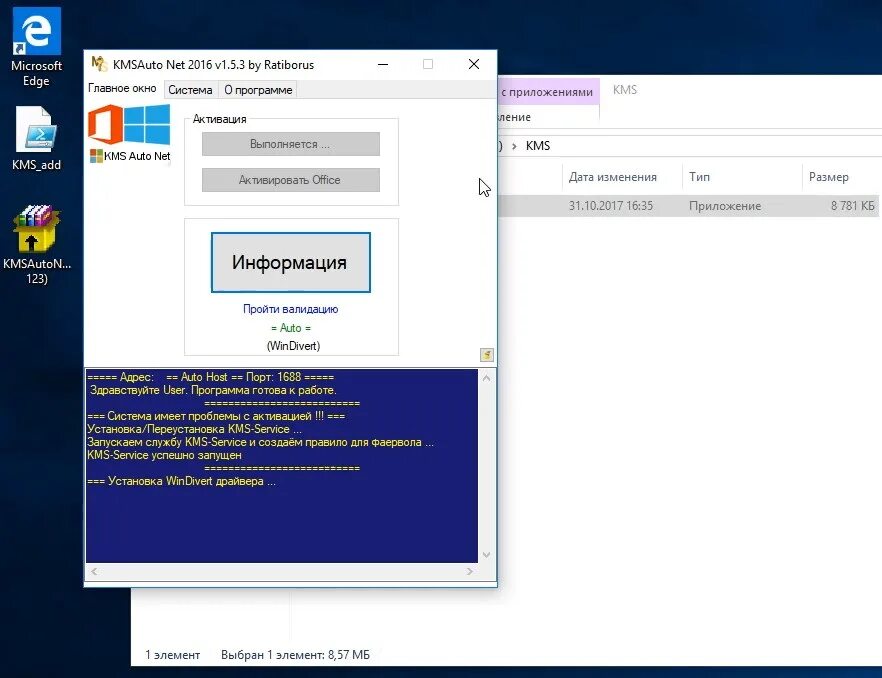This screenshot has height=678, width=882.
Task: Minimize the KMSAuto Net window
Action: [383, 64]
